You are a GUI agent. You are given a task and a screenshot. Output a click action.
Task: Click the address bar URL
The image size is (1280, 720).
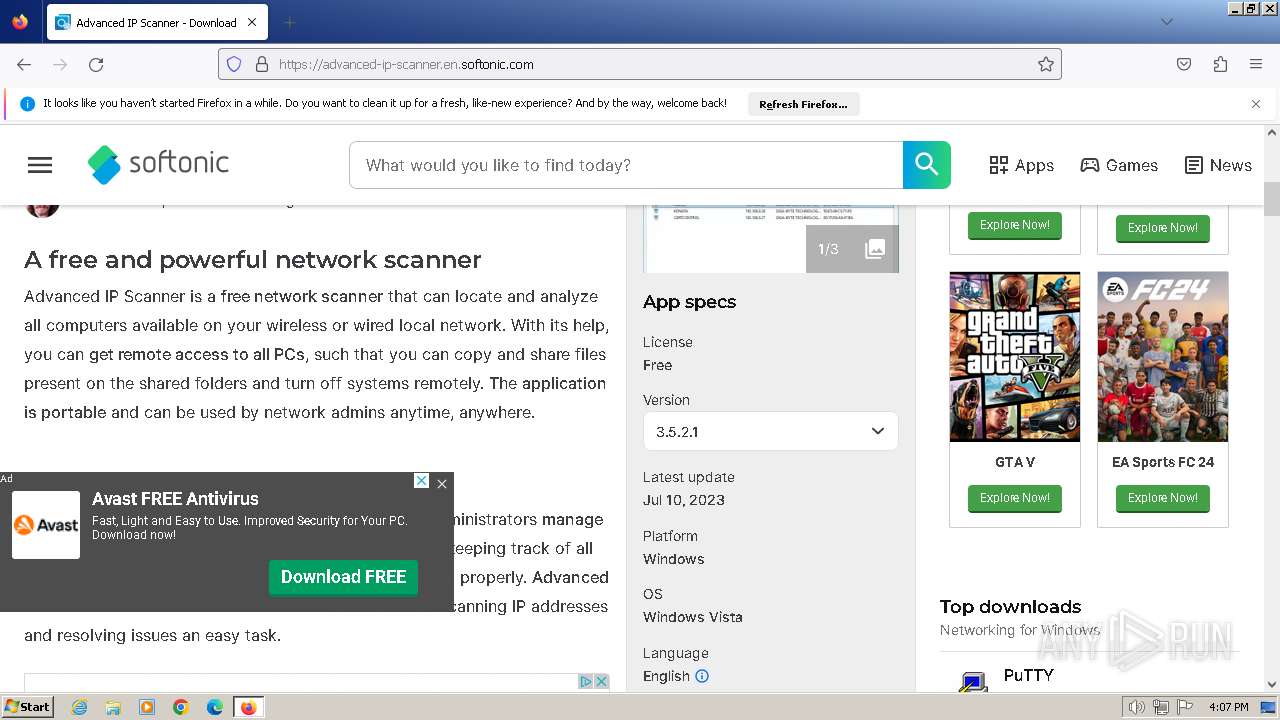(406, 64)
